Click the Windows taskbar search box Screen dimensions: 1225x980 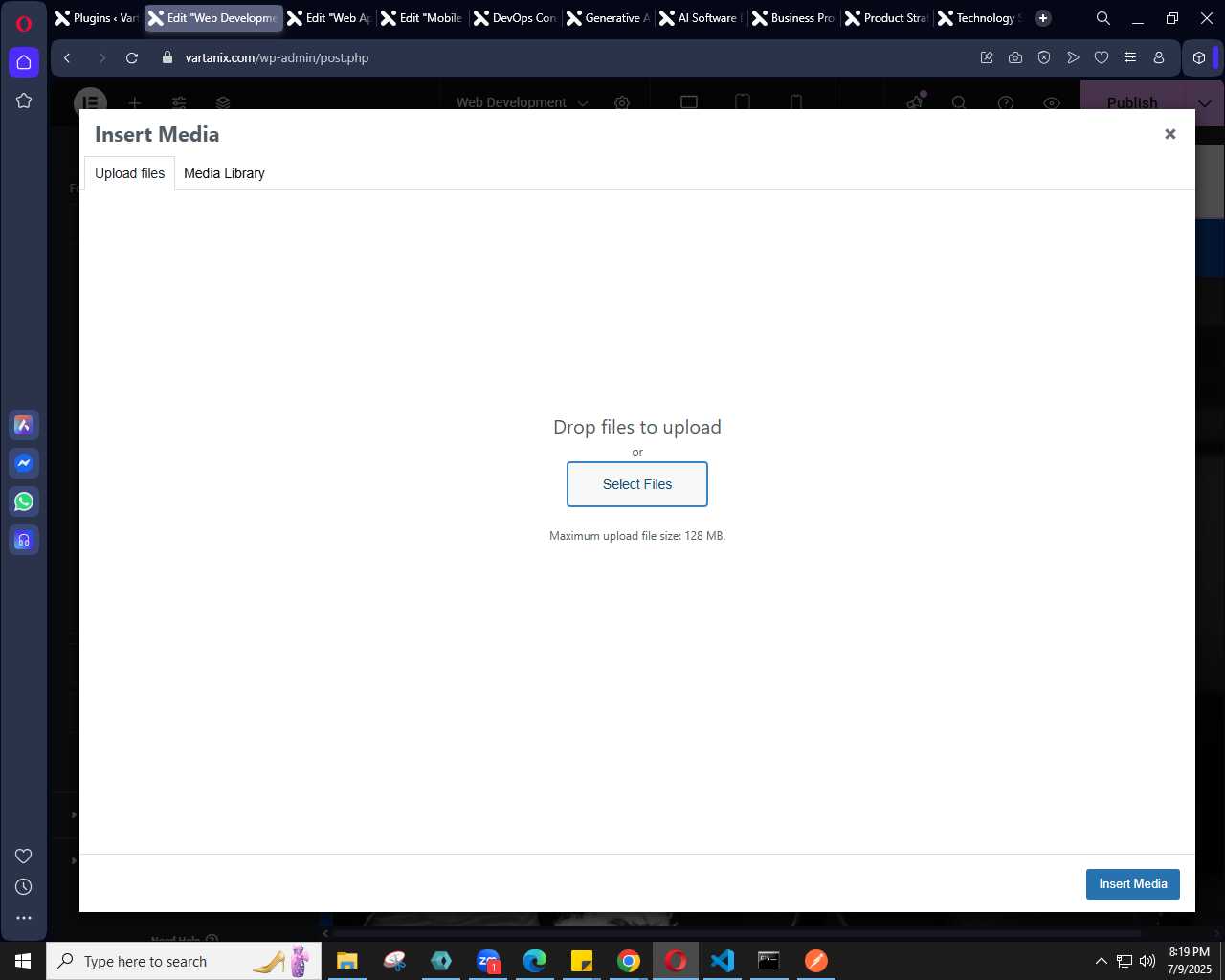(184, 961)
